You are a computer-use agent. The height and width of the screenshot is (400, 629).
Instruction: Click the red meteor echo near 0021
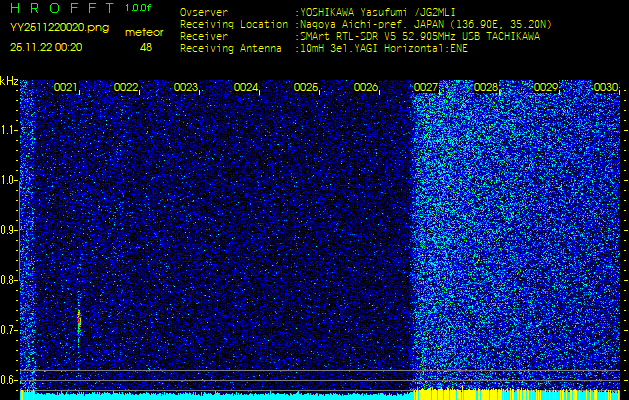[79, 320]
